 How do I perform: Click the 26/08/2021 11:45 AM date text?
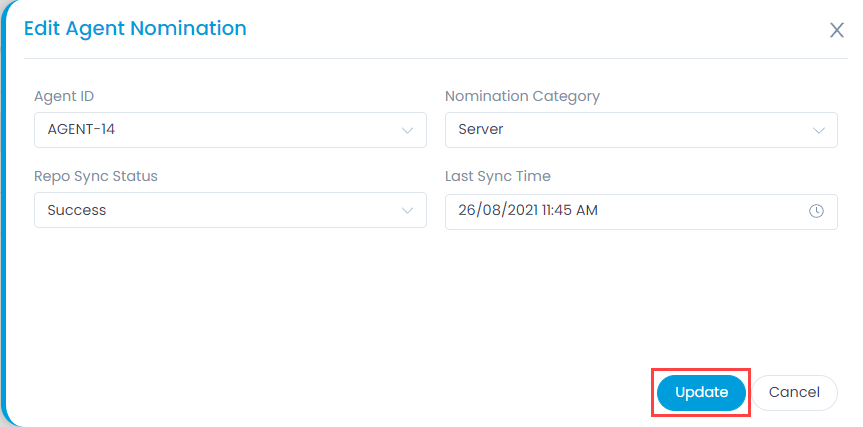[x=528, y=211]
